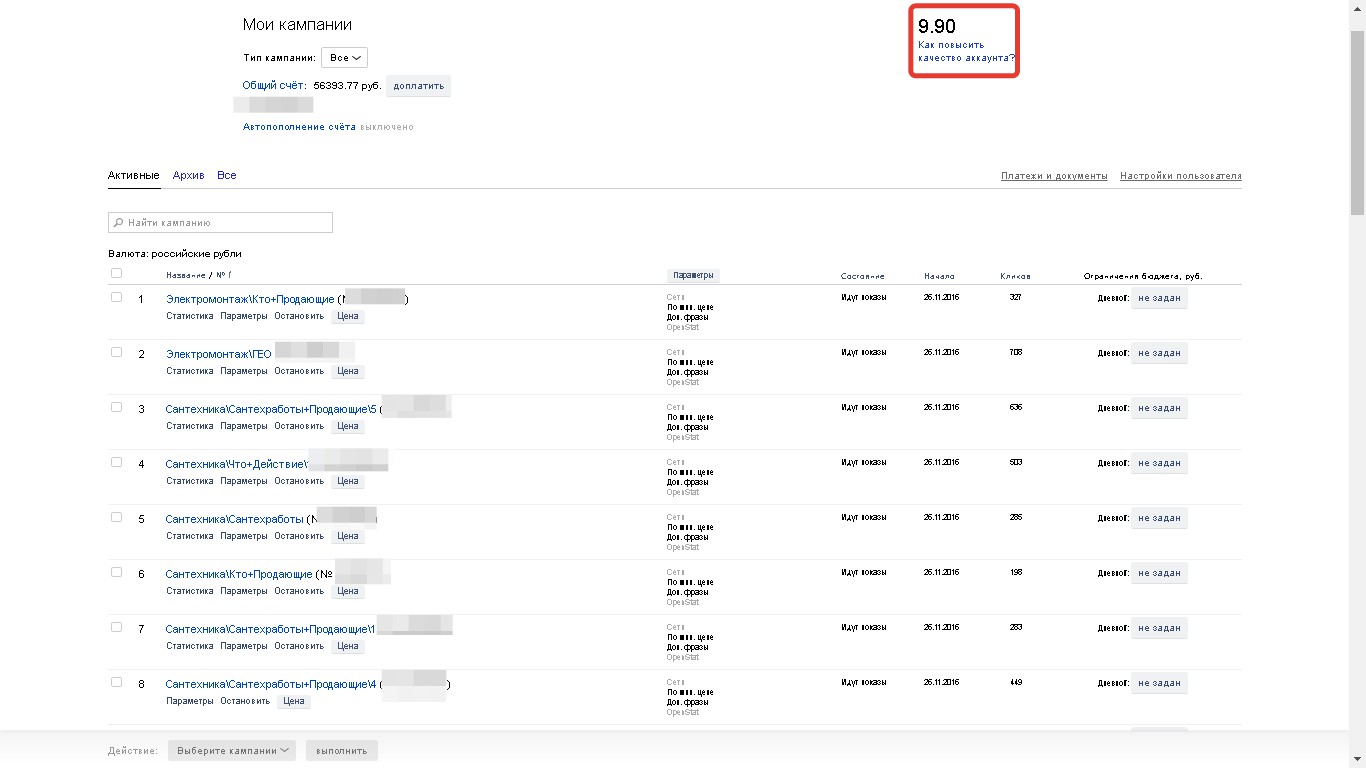Open "Параметры" under campaign 2 Электромонтаж\ГЕО

244,371
